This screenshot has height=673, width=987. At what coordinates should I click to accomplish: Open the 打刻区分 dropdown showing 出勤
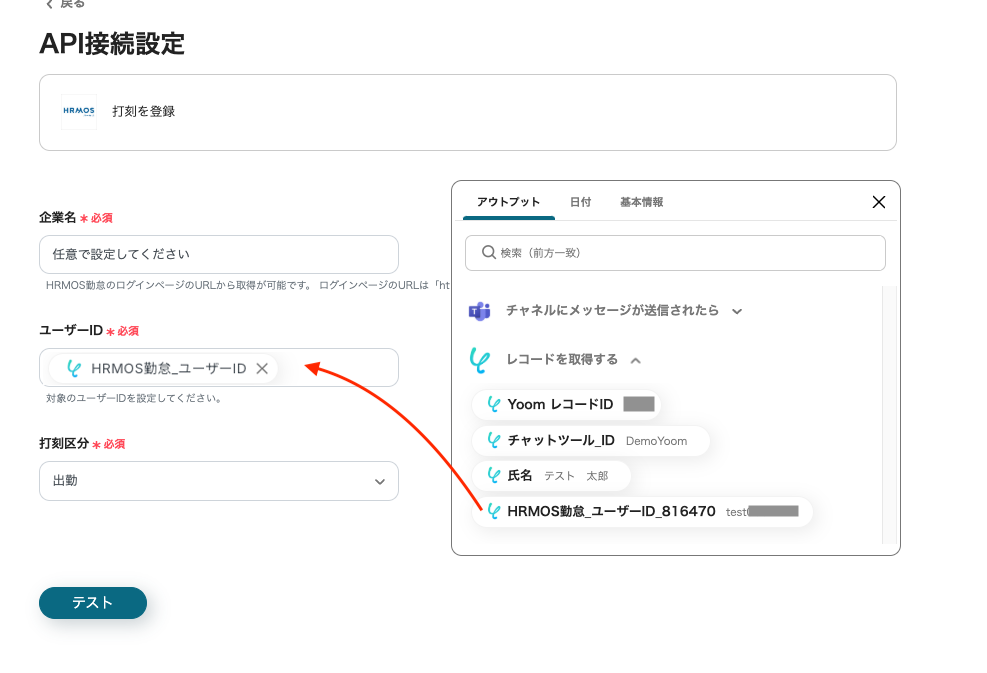click(x=218, y=481)
